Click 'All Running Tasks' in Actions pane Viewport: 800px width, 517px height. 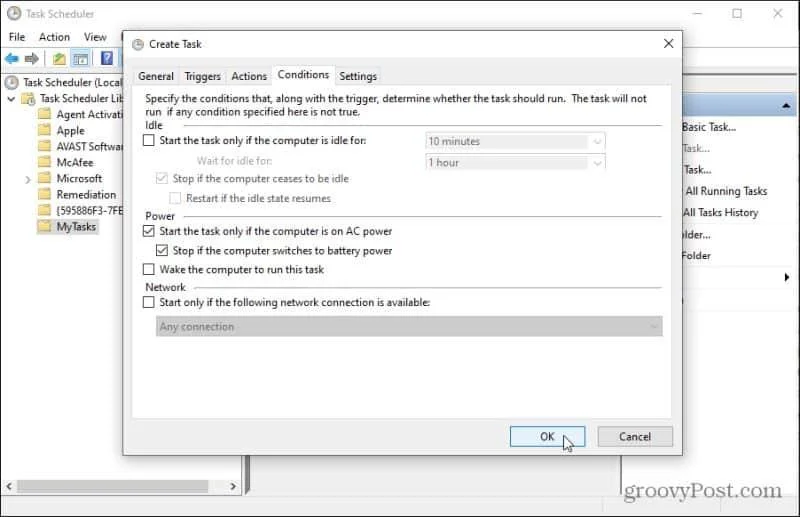click(x=727, y=191)
